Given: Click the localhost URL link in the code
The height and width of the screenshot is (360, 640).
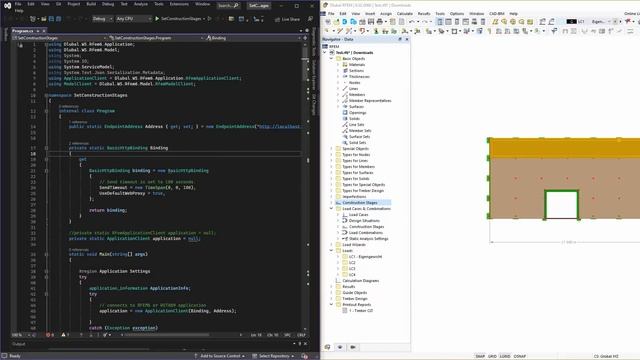Looking at the screenshot, I should 279,127.
